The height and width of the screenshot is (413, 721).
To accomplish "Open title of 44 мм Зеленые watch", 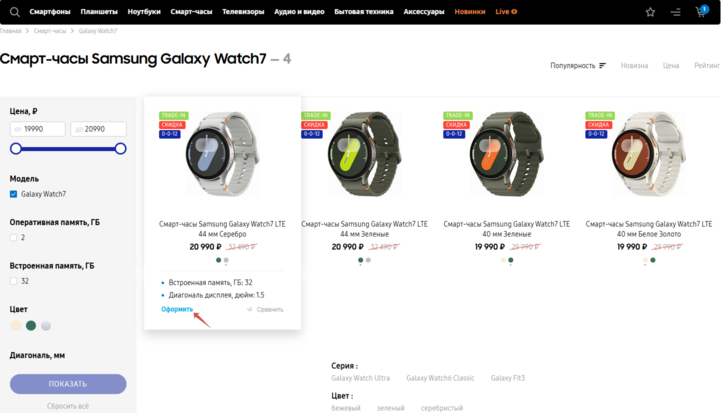I will pyautogui.click(x=365, y=229).
